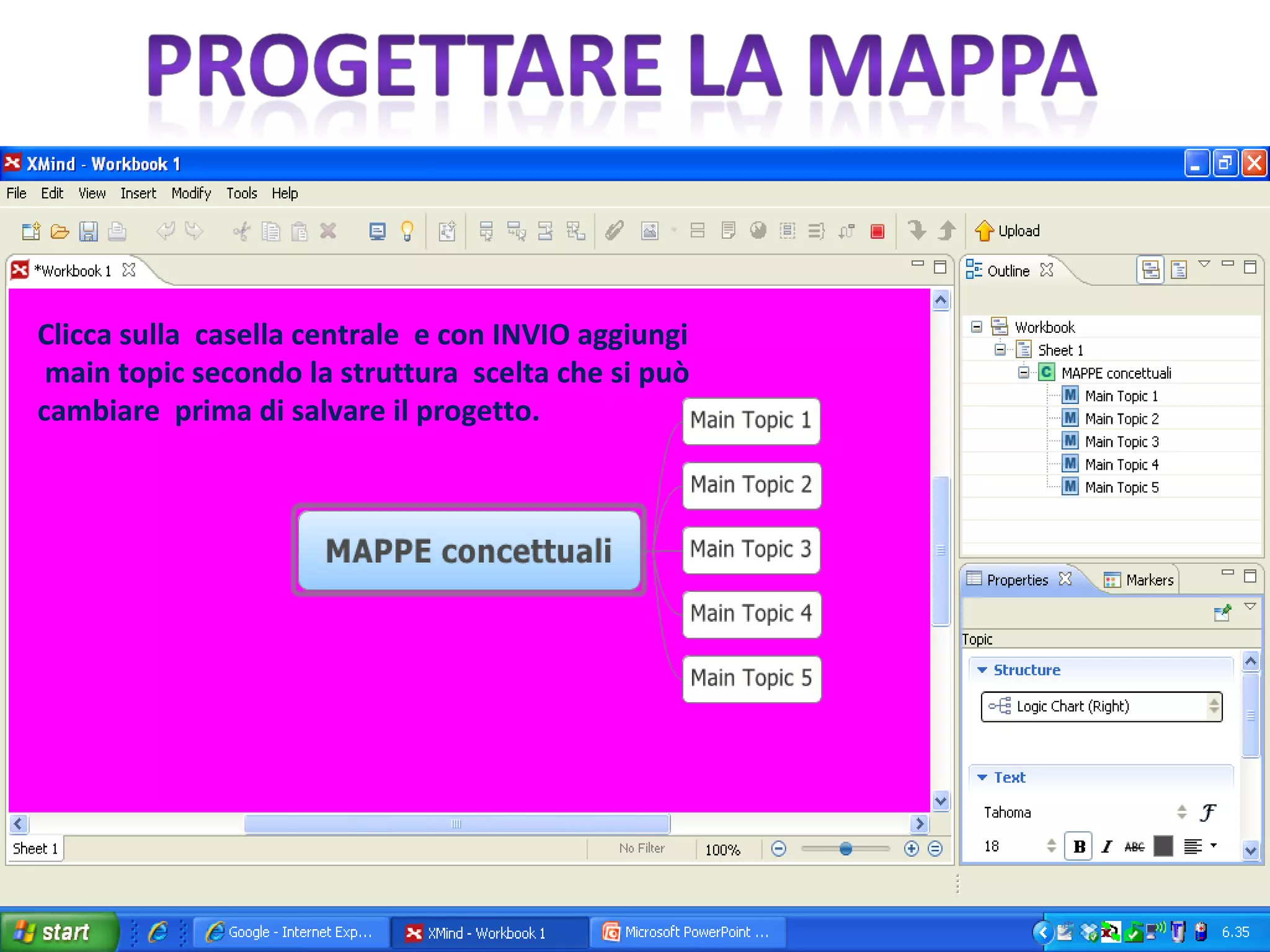Collapse MAPPE concettuali tree node
Image resolution: width=1270 pixels, height=952 pixels.
(1023, 373)
